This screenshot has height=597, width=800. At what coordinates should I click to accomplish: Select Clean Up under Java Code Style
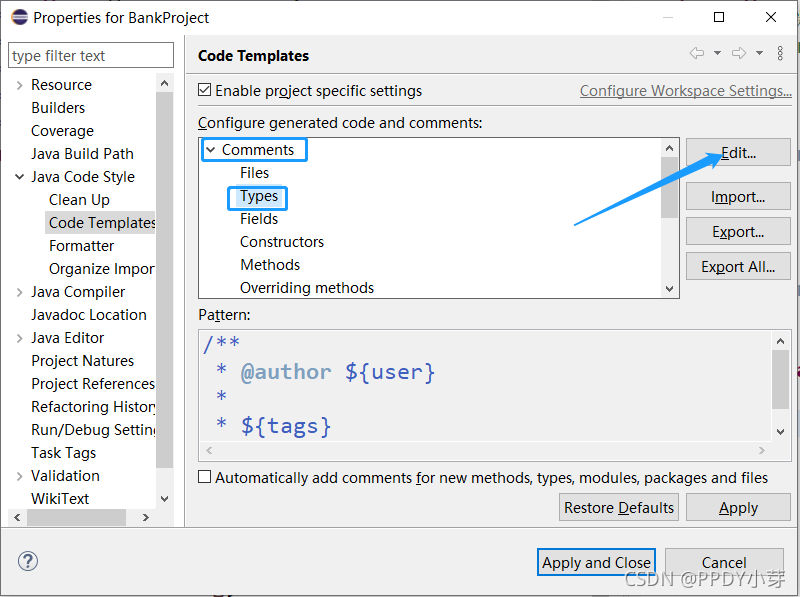tap(79, 200)
